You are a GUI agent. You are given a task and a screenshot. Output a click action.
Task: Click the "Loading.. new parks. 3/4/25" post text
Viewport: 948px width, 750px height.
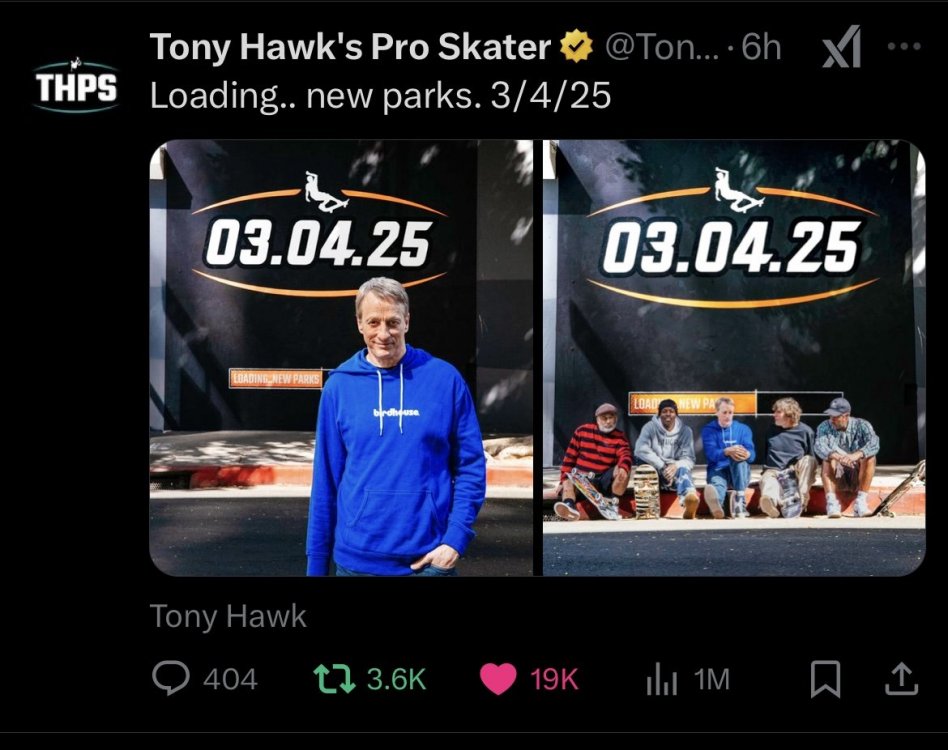[380, 97]
